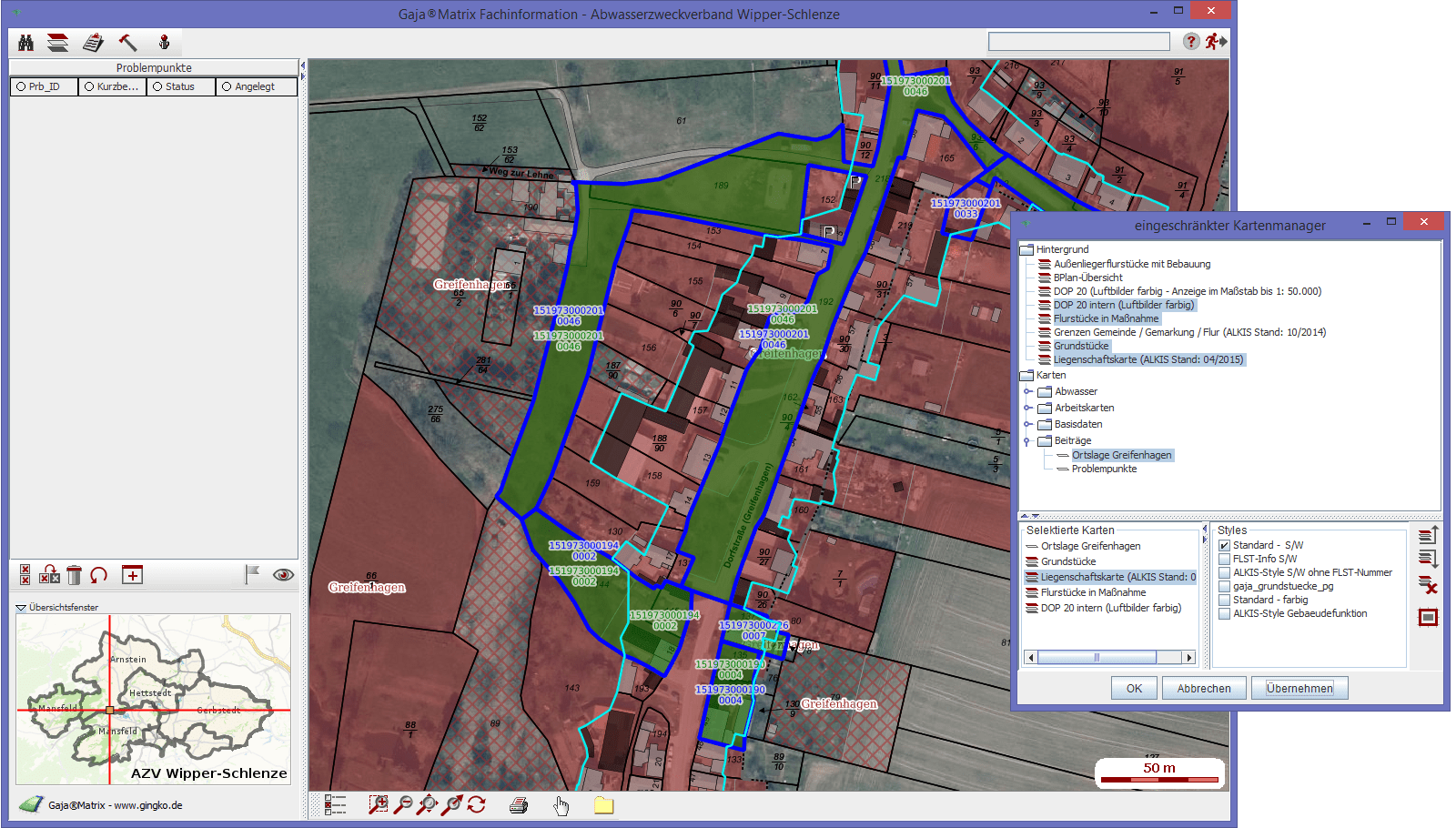The height and width of the screenshot is (828, 1456).
Task: Click the binoculars search icon
Action: pyautogui.click(x=25, y=43)
